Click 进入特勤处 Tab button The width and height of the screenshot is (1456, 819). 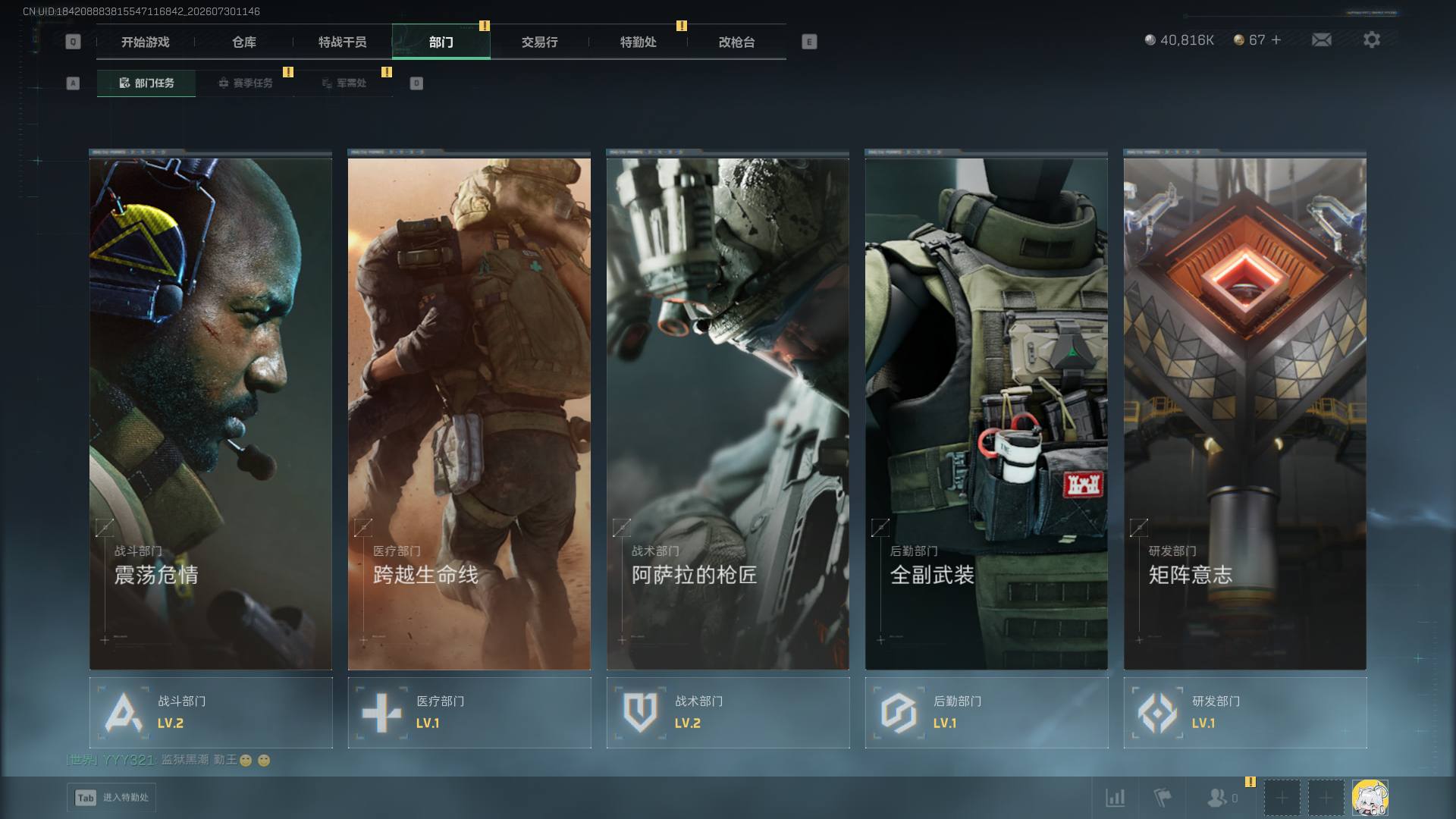tap(111, 797)
